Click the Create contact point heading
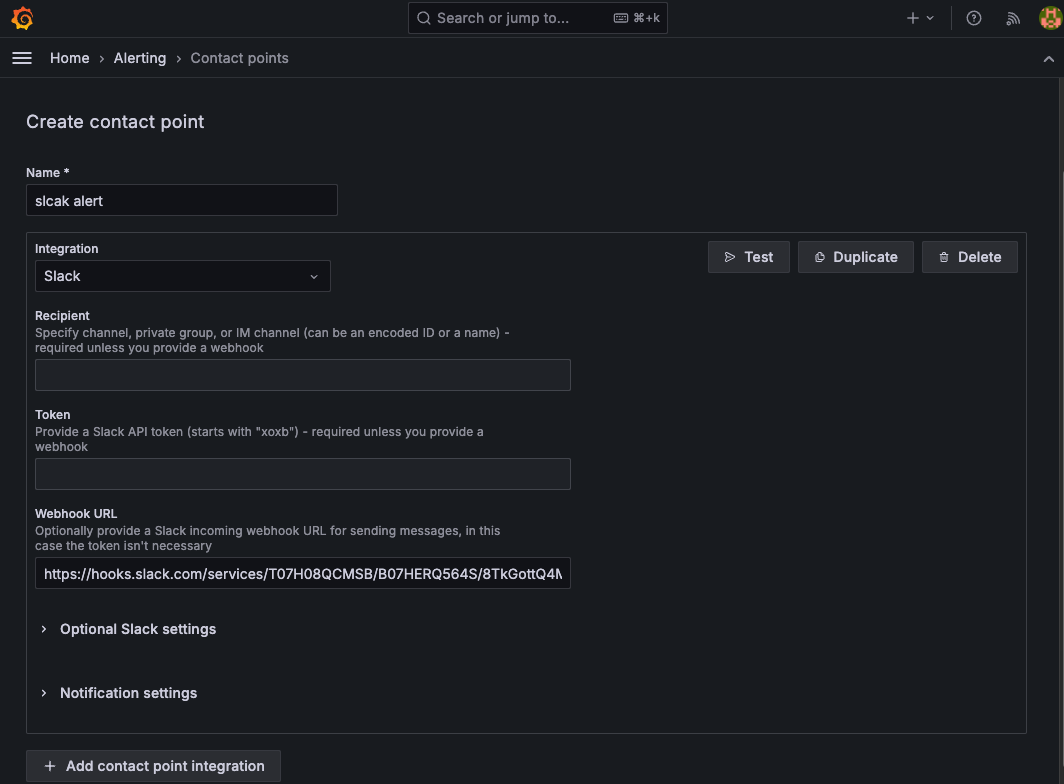 115,122
